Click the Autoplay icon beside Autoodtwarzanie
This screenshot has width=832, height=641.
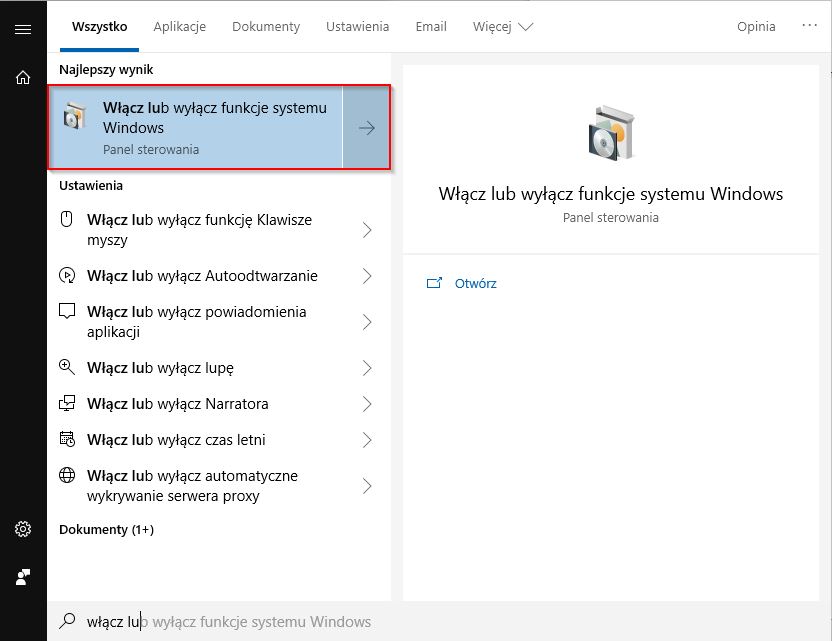[x=66, y=275]
